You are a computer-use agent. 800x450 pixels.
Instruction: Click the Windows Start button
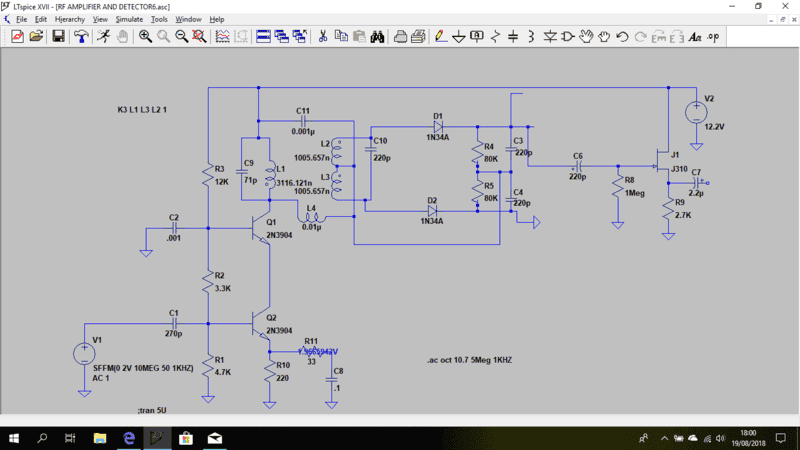pyautogui.click(x=14, y=438)
